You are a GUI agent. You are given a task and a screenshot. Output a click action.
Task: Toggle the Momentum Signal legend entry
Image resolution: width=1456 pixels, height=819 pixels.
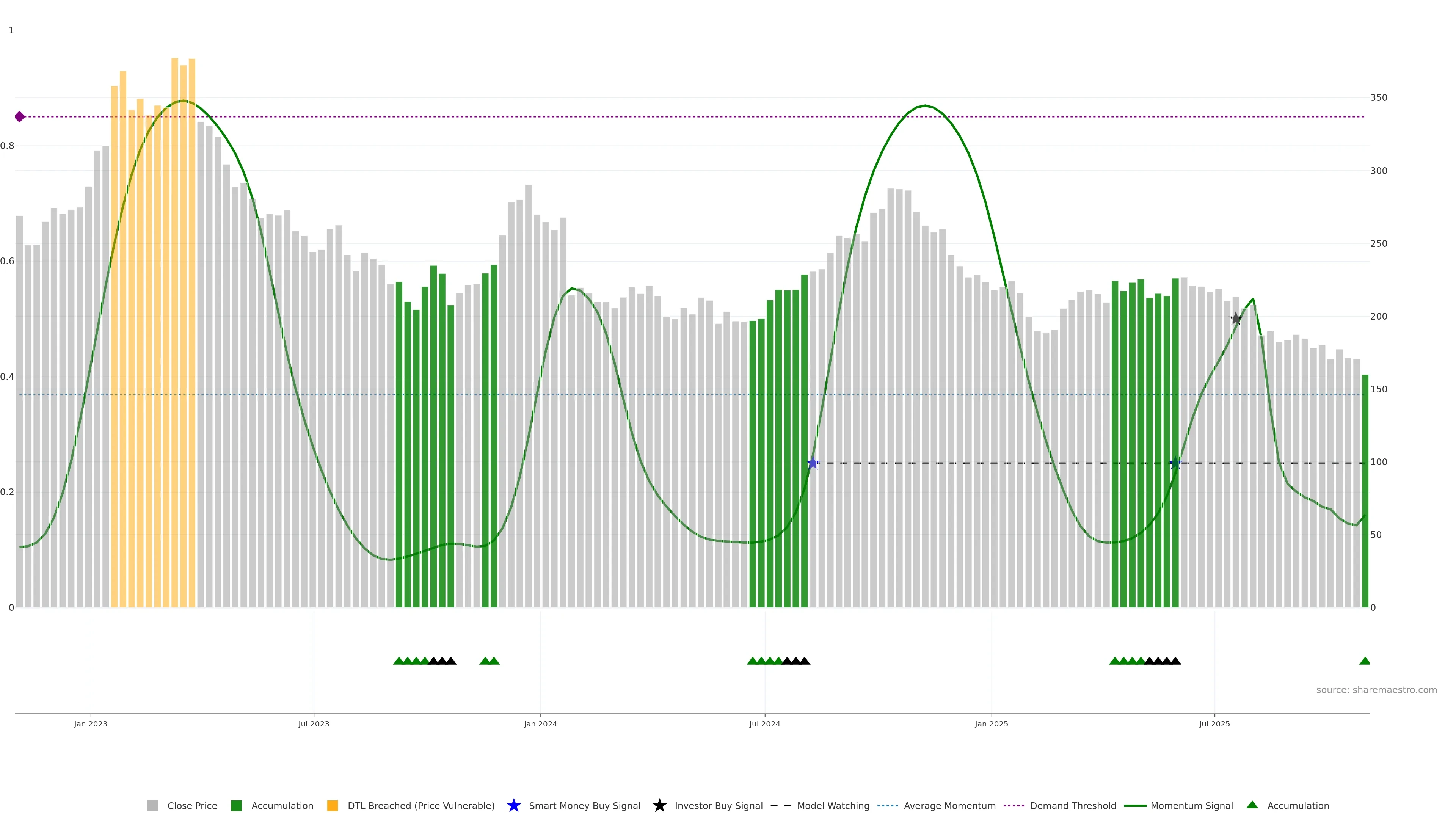pos(1191,805)
